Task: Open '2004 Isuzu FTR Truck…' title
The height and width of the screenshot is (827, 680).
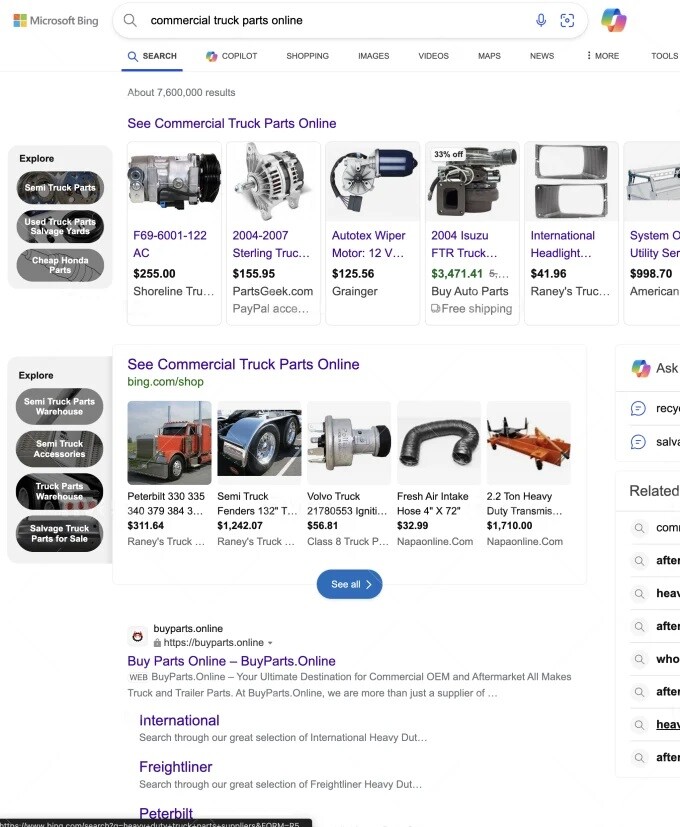Action: click(464, 244)
